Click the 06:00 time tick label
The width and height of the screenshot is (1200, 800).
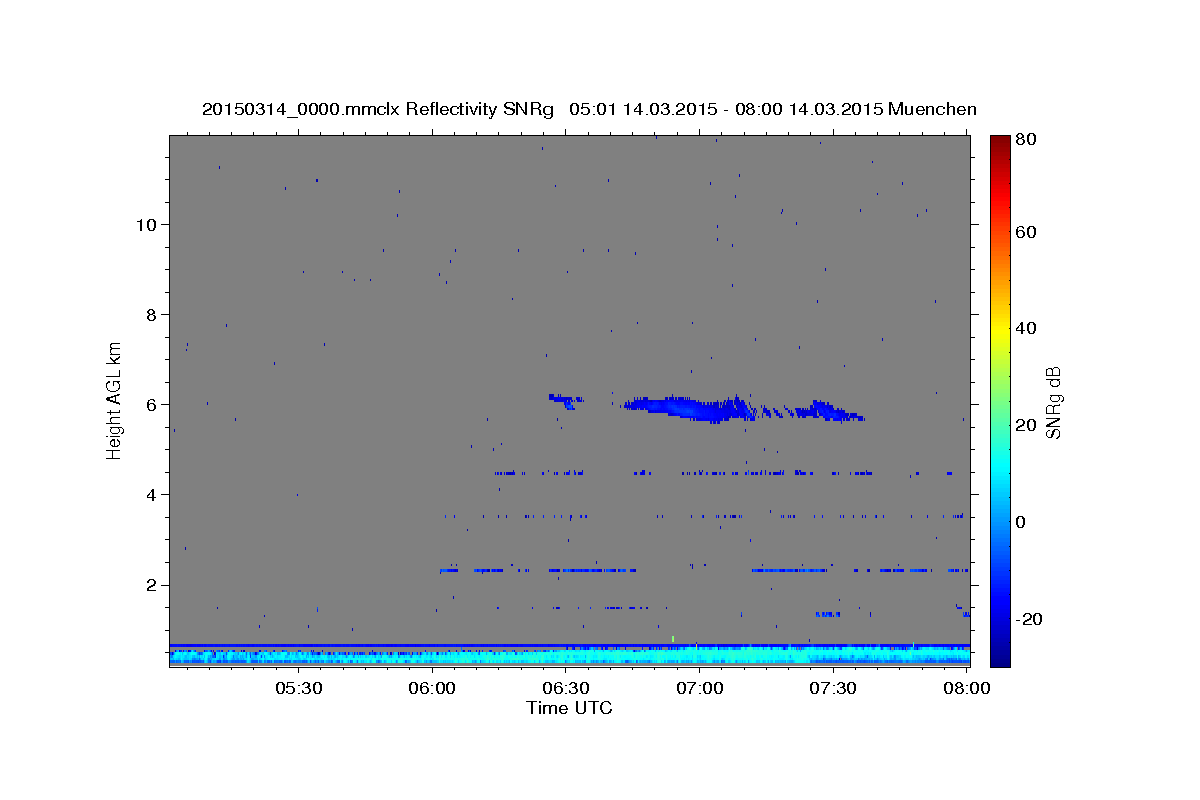click(432, 688)
